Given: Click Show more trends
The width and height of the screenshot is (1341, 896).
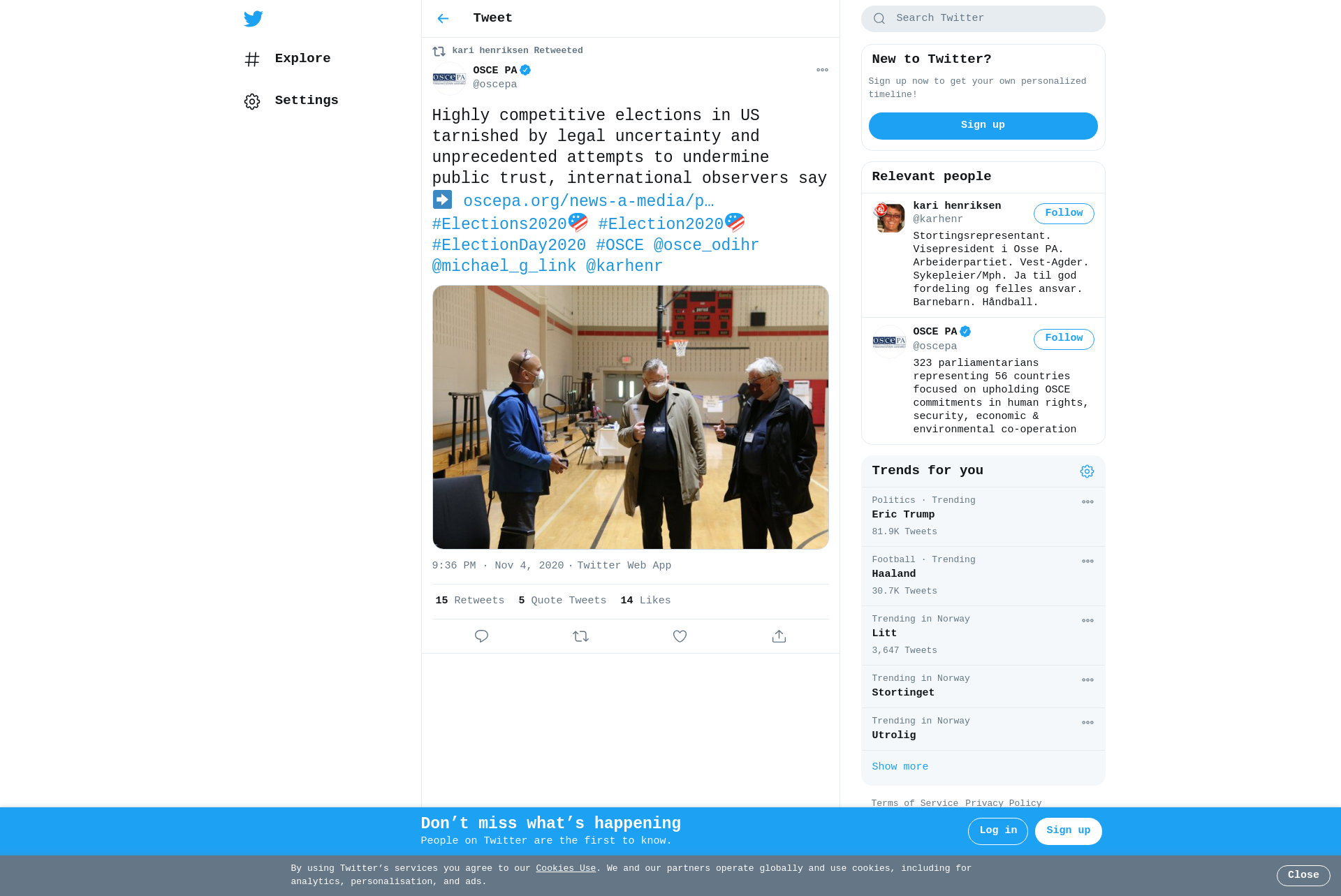Looking at the screenshot, I should (x=900, y=767).
